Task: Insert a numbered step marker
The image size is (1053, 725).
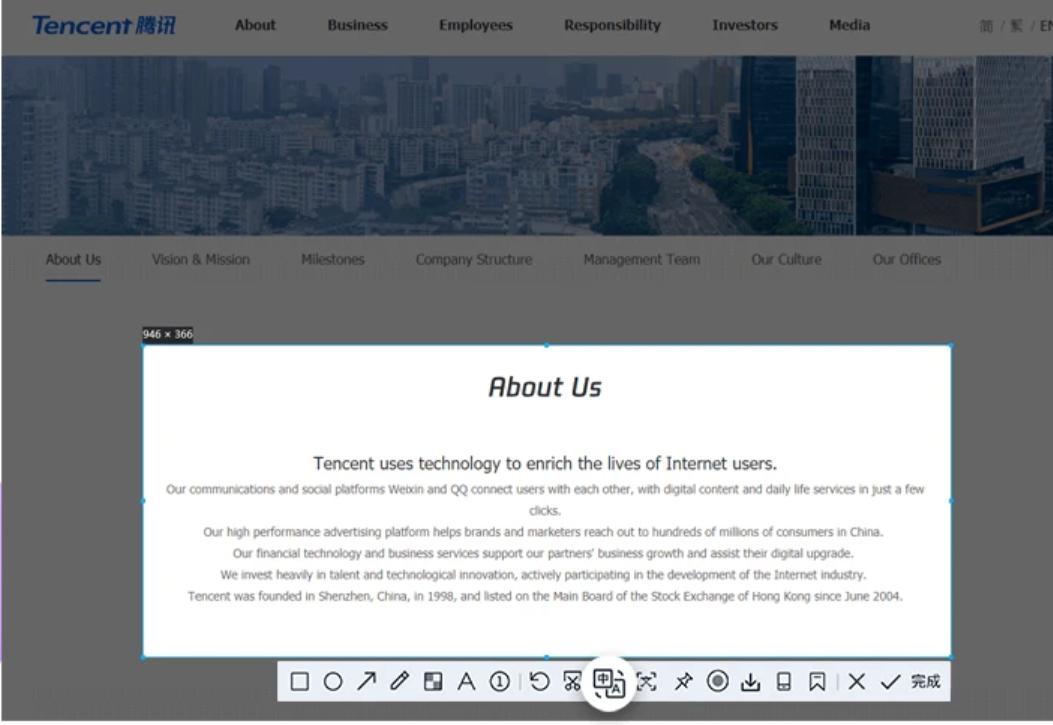Action: pyautogui.click(x=499, y=682)
